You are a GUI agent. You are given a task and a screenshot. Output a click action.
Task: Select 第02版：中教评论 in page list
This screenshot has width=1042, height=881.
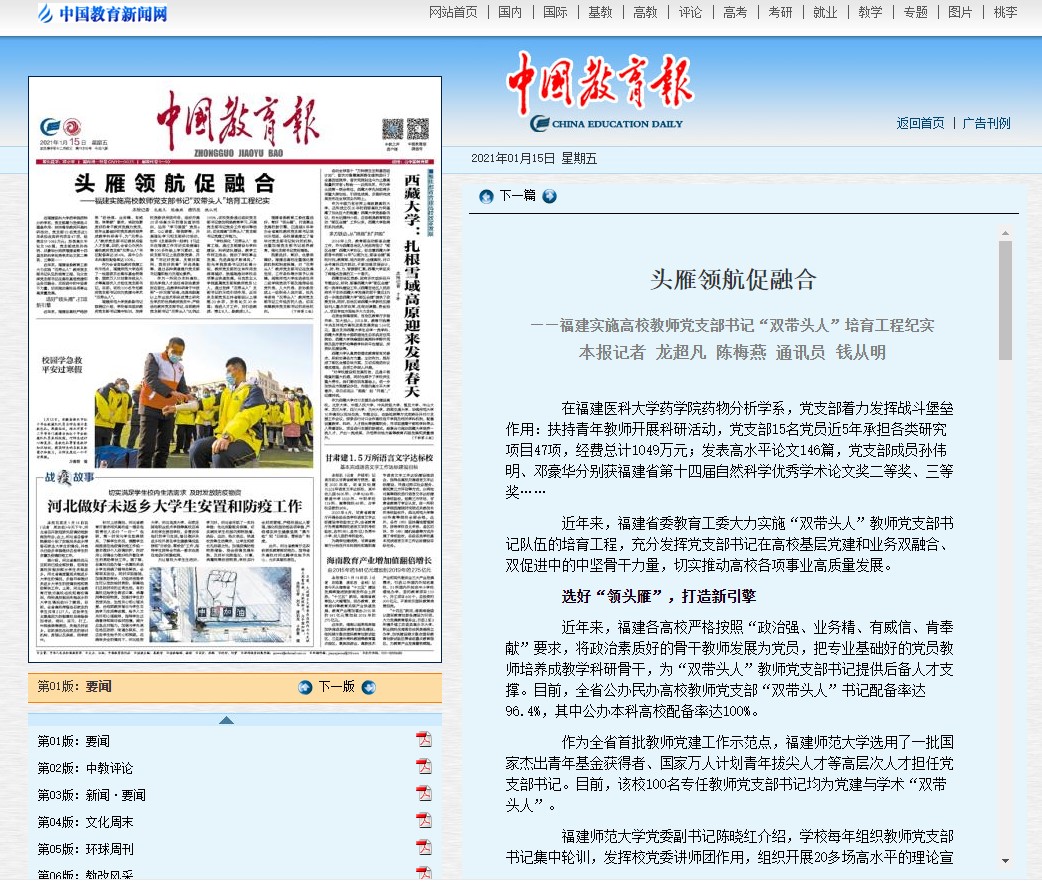tap(85, 768)
